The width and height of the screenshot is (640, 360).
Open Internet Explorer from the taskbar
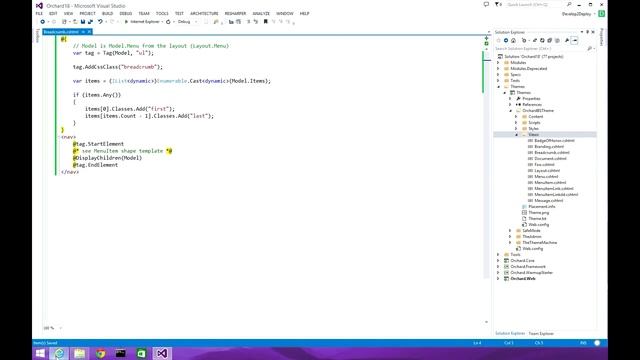point(59,353)
